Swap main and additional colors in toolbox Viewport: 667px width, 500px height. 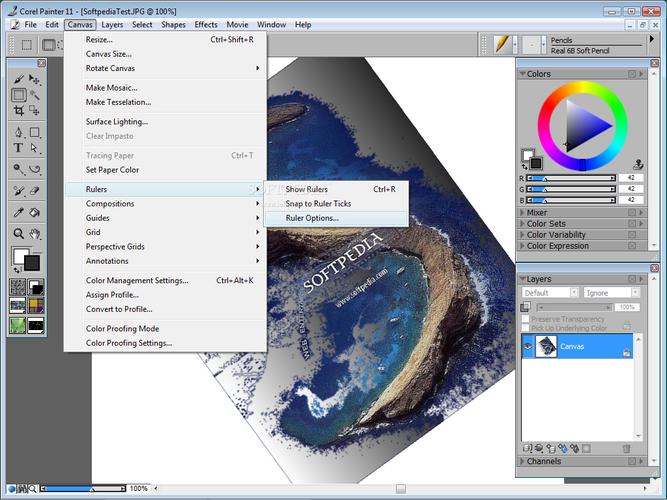[16, 270]
